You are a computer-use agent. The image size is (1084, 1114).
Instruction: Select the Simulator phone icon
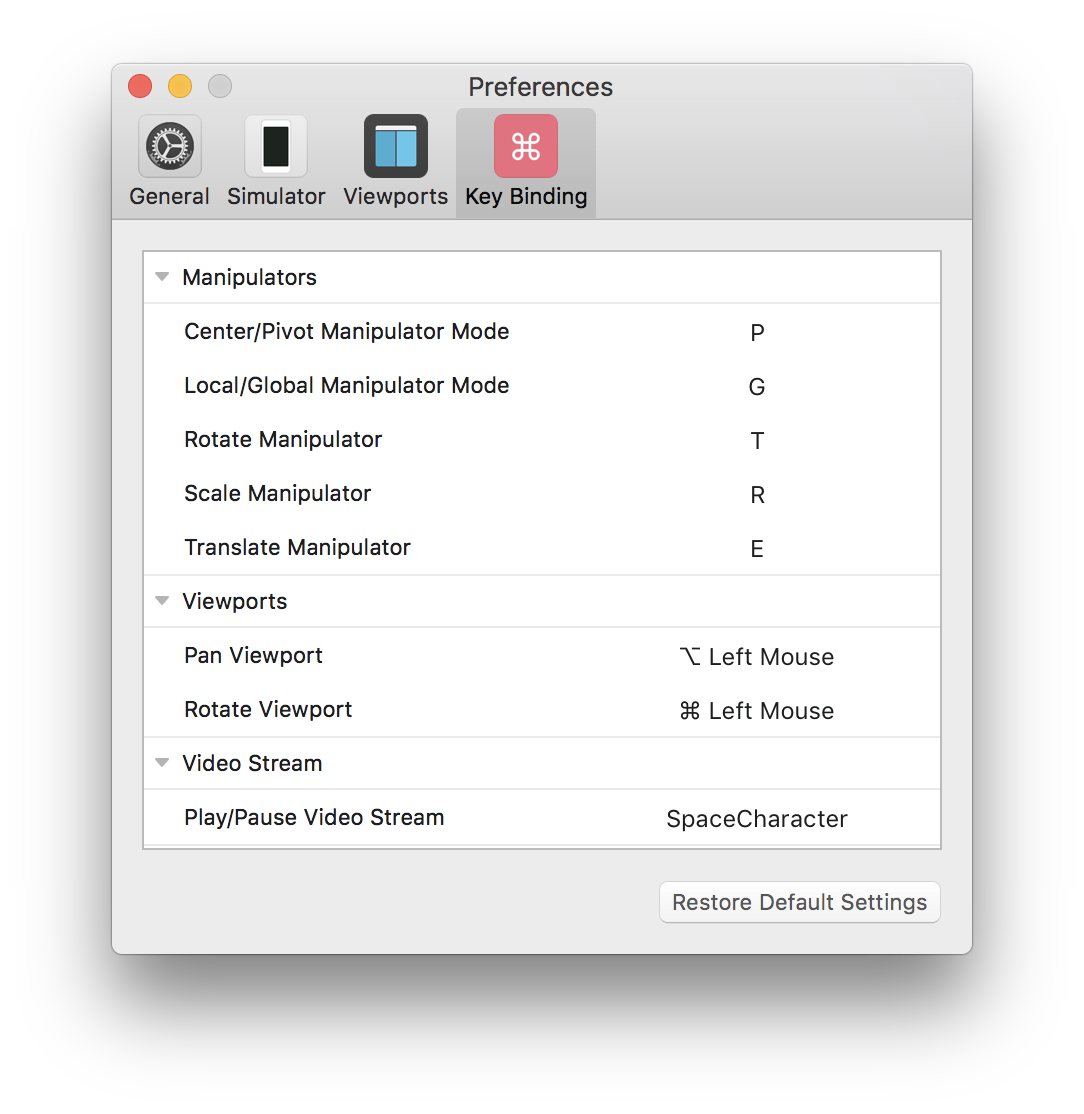click(x=276, y=147)
